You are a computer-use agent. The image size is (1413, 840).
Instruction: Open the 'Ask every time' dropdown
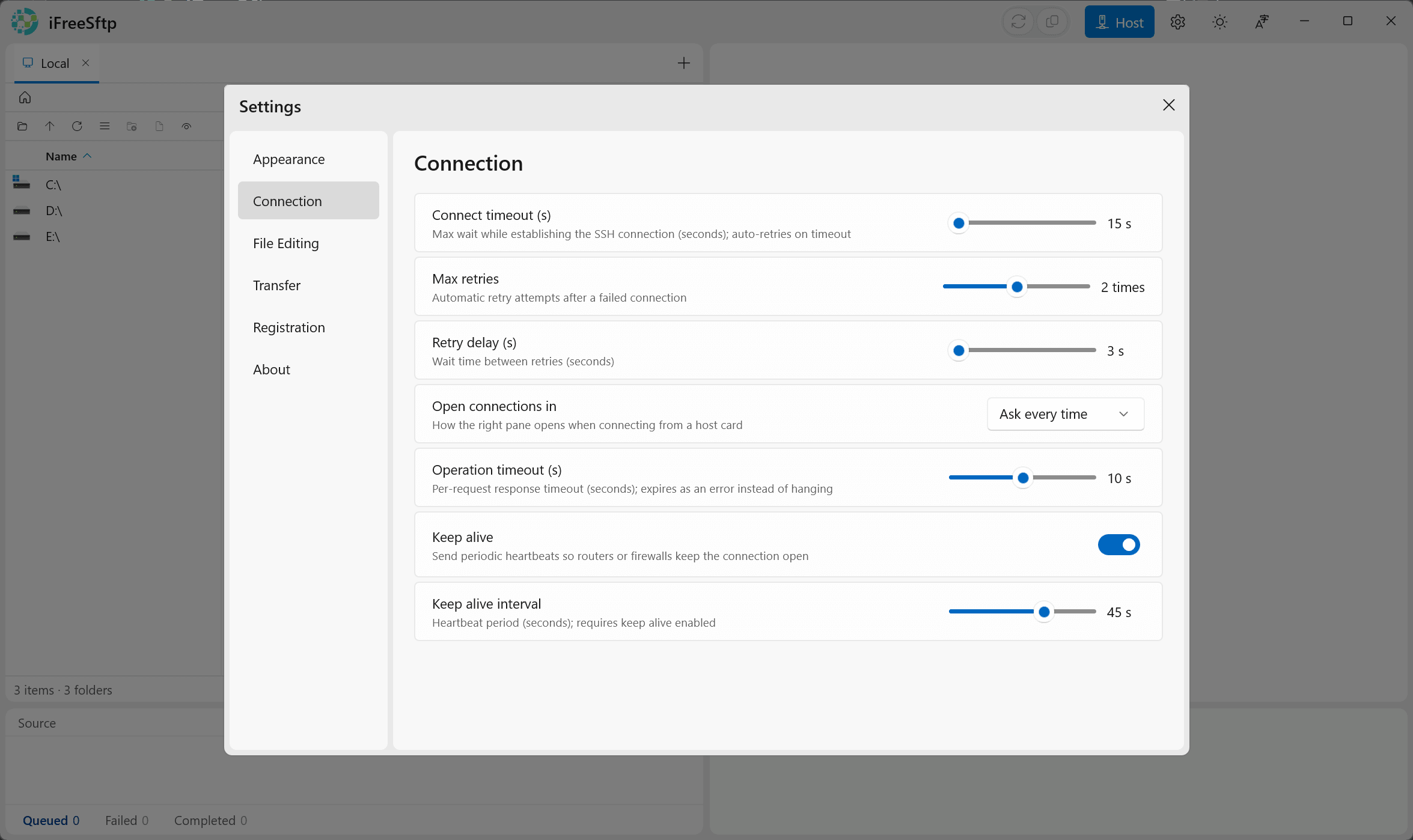point(1065,414)
